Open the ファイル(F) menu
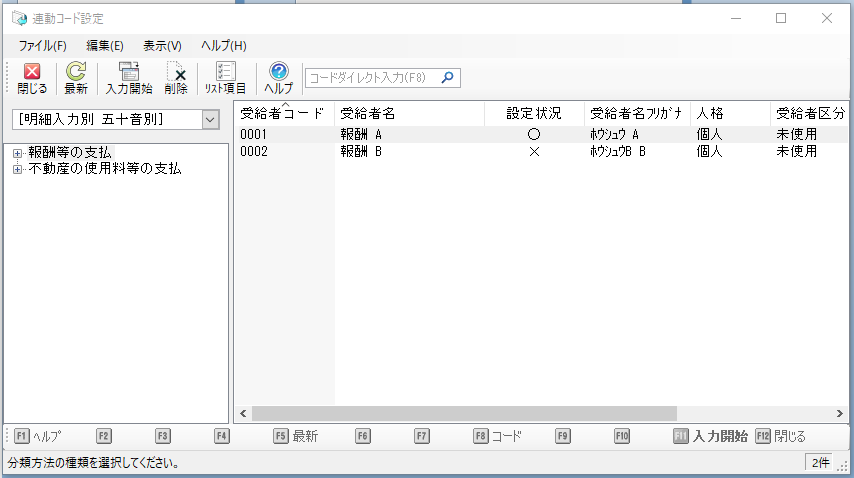The width and height of the screenshot is (854, 478). coord(42,45)
